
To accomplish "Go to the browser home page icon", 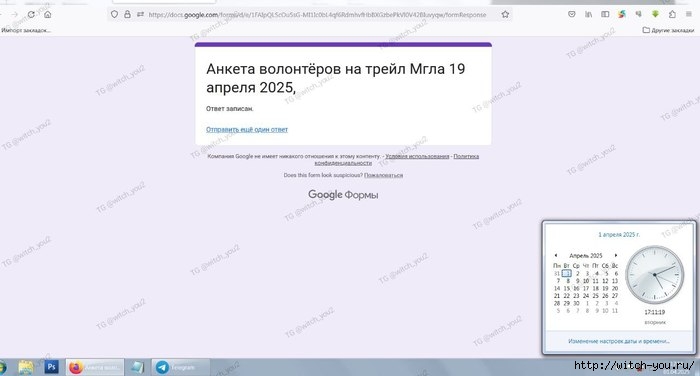I will point(47,14).
